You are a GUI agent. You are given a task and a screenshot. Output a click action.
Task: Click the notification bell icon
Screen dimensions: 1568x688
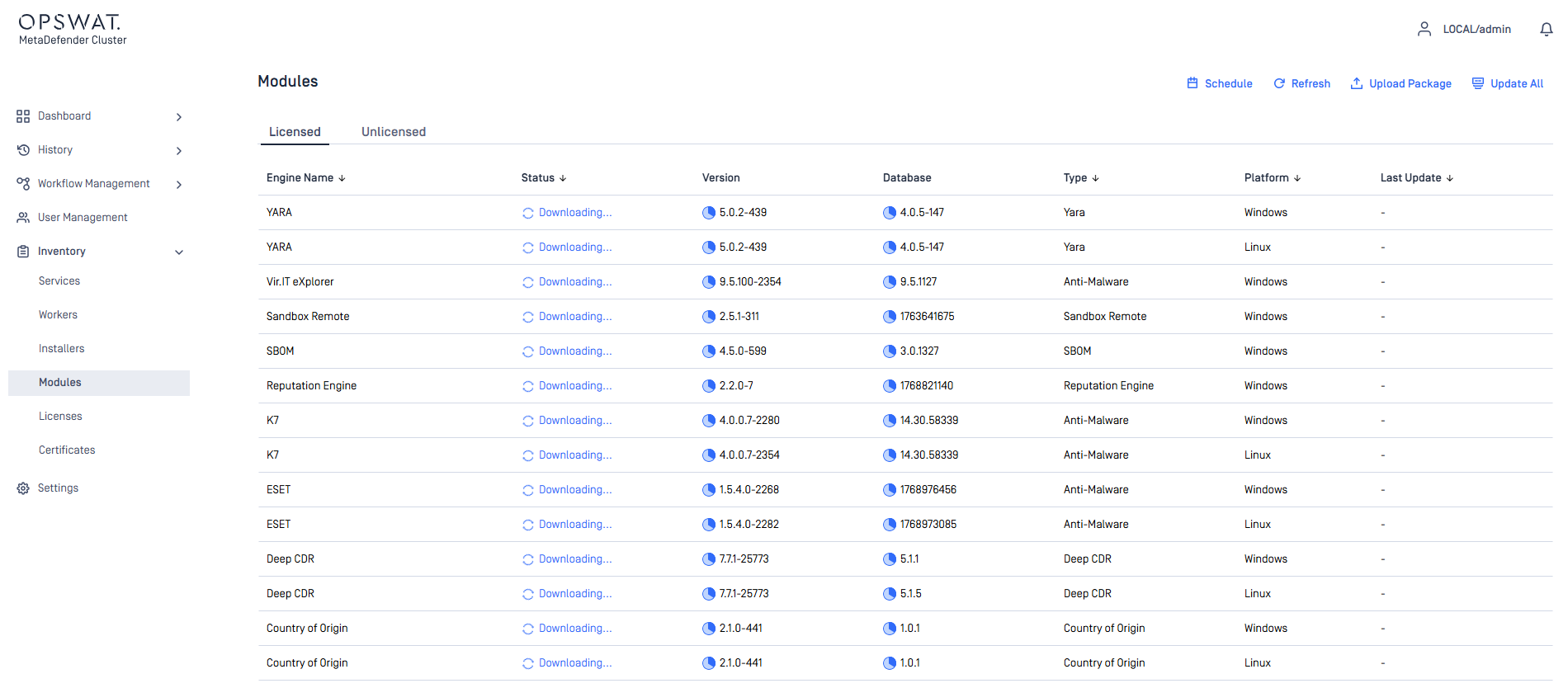(x=1546, y=30)
